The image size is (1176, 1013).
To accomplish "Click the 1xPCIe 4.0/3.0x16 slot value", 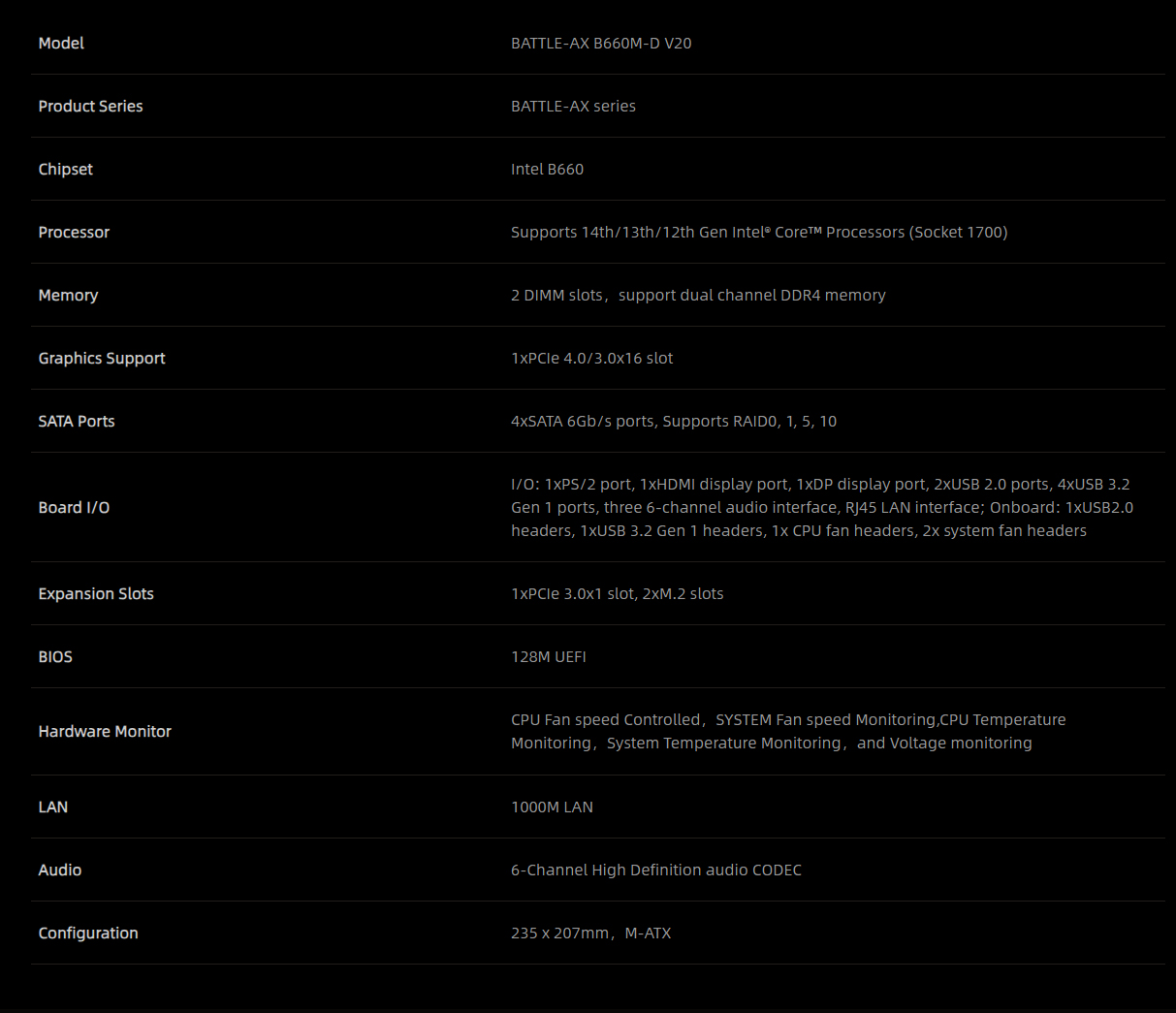I will (x=591, y=359).
